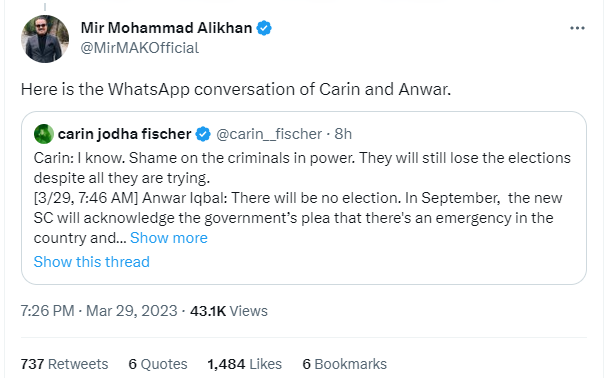Click Mir Mohammad Alikhan's profile picture

point(45,39)
